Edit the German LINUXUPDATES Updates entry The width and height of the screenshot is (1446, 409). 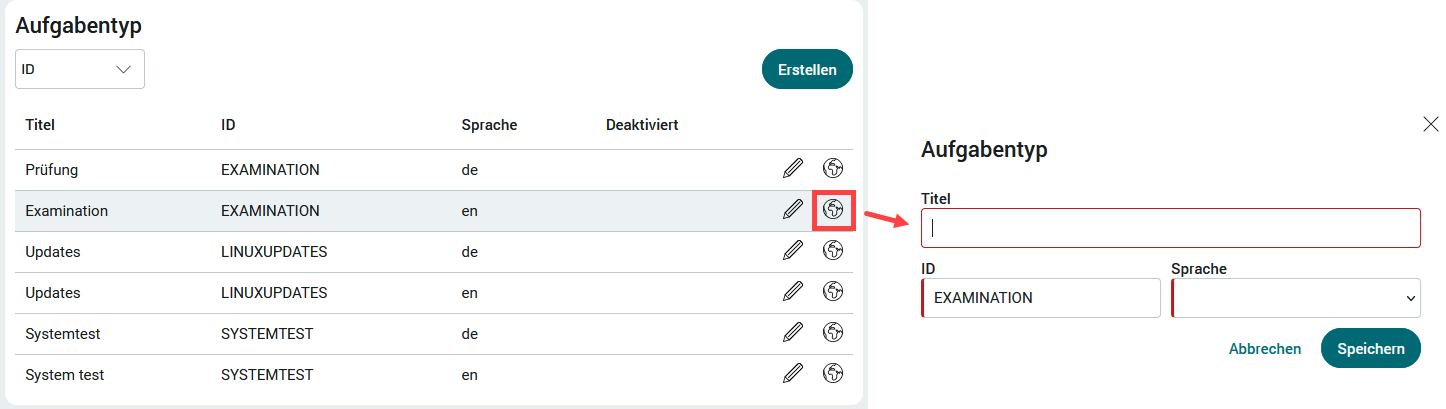point(793,250)
